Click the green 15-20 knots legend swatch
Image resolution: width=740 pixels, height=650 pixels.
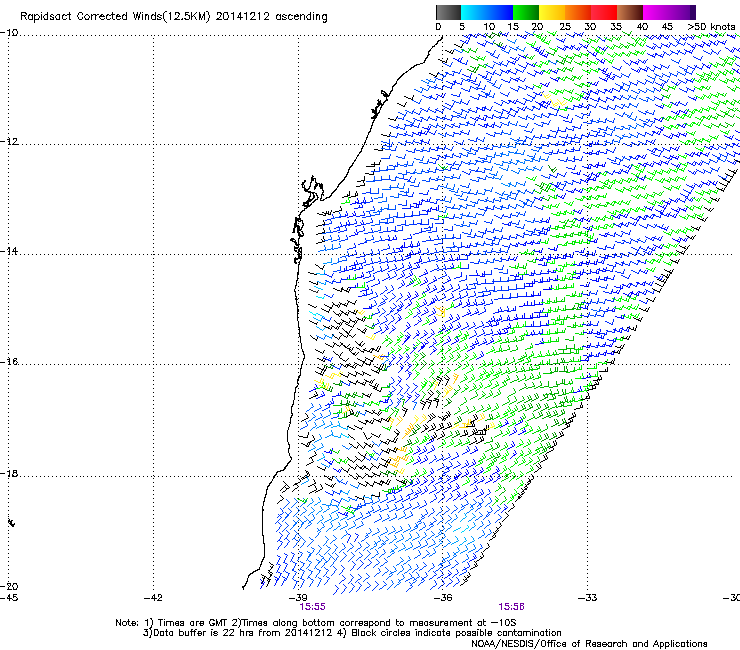[526, 12]
